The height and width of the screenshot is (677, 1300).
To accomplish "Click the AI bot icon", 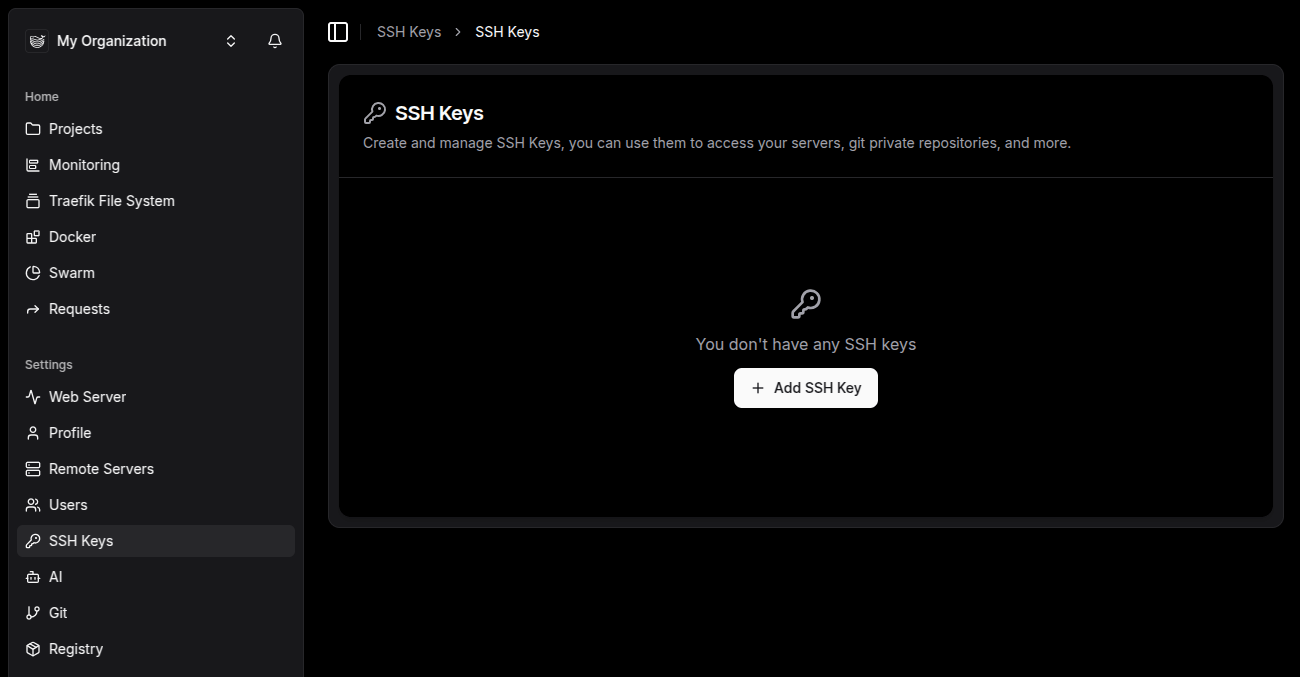I will point(33,576).
